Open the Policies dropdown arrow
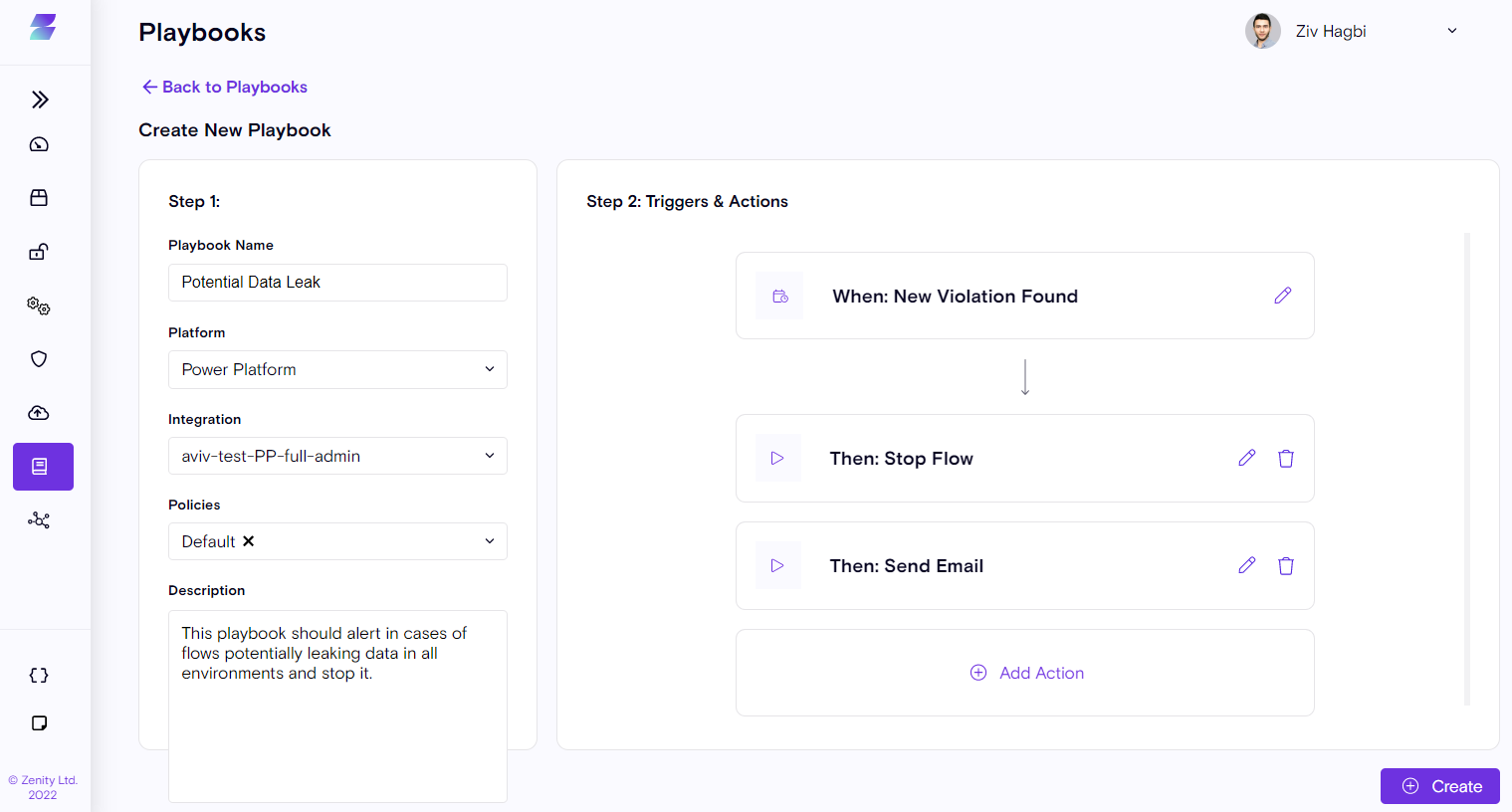 (x=489, y=541)
